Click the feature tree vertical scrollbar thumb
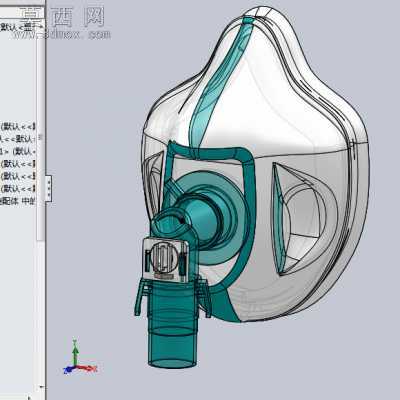 point(40,137)
